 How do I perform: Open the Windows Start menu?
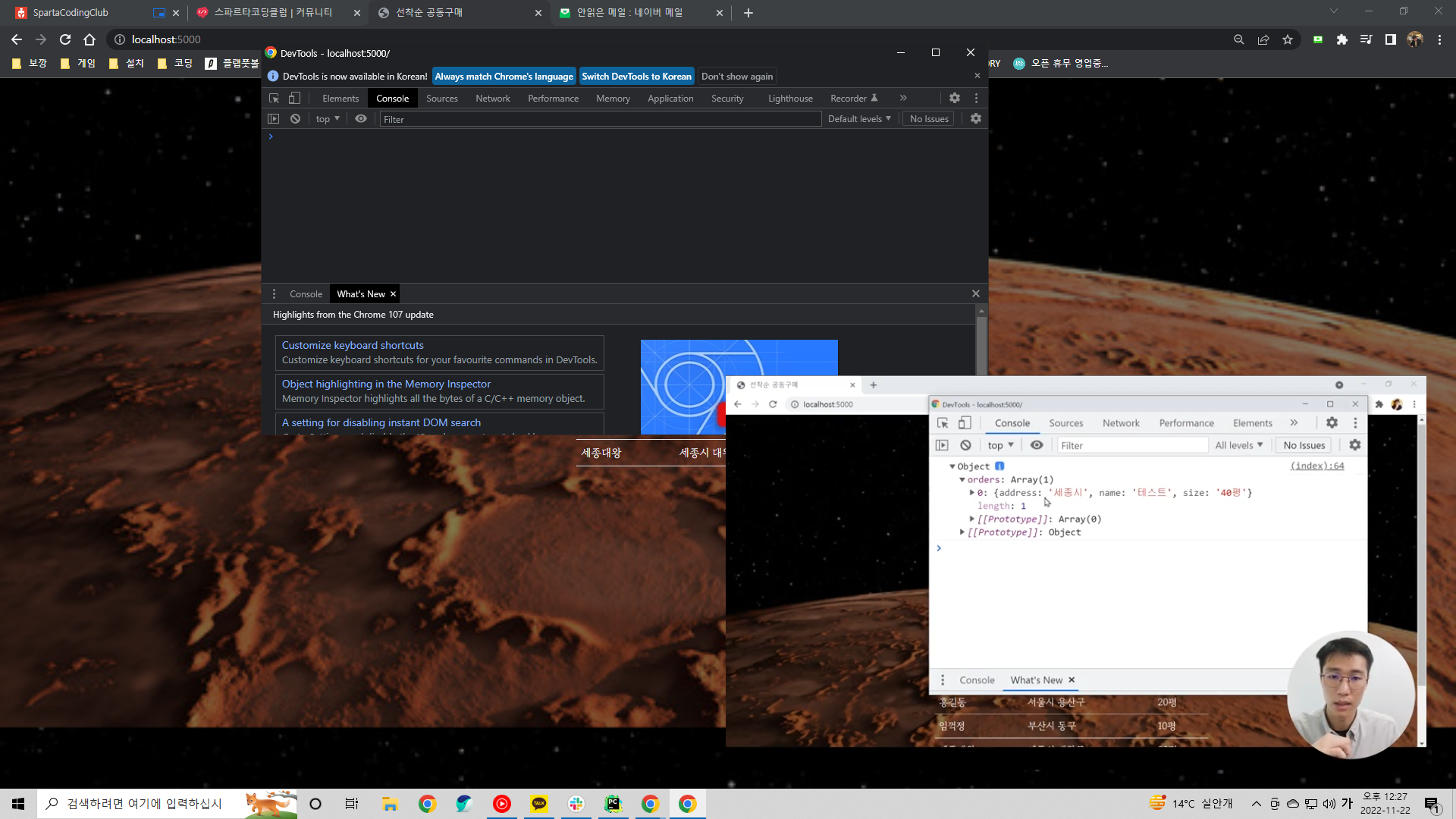click(x=18, y=804)
